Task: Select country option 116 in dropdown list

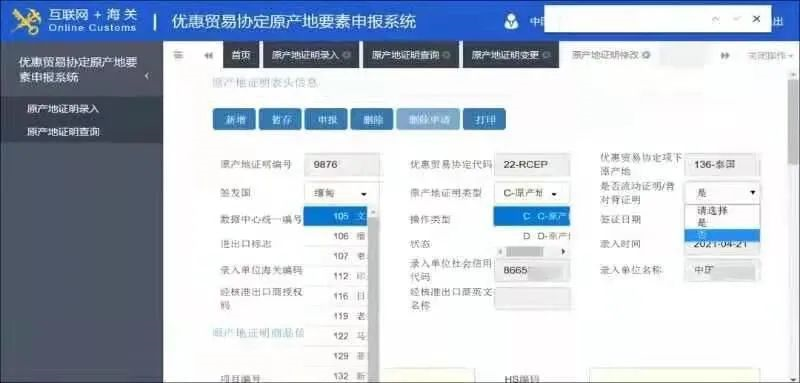Action: (x=336, y=296)
